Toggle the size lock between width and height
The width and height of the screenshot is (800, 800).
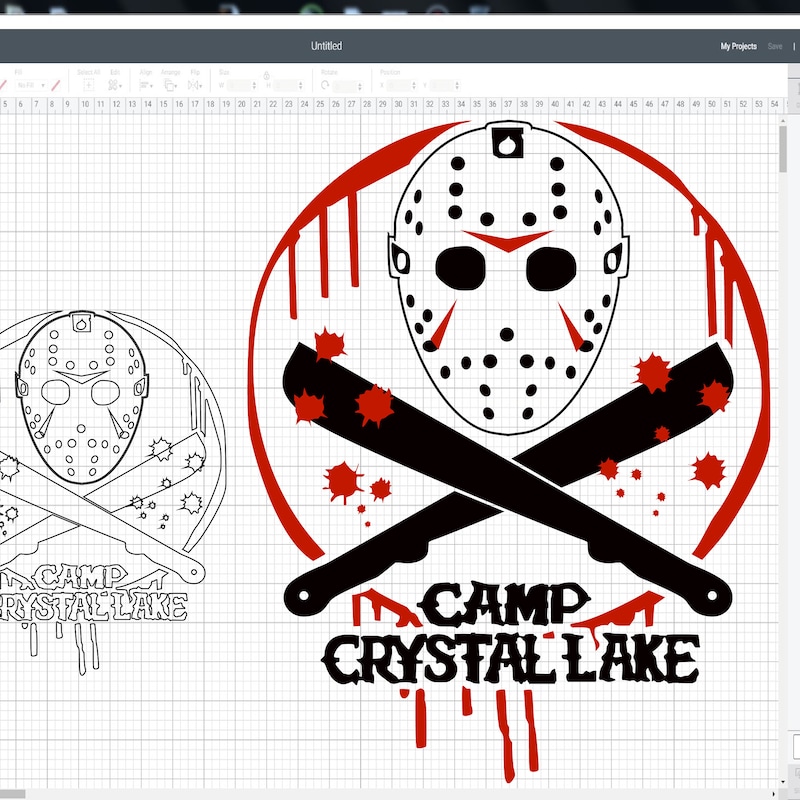coord(266,77)
